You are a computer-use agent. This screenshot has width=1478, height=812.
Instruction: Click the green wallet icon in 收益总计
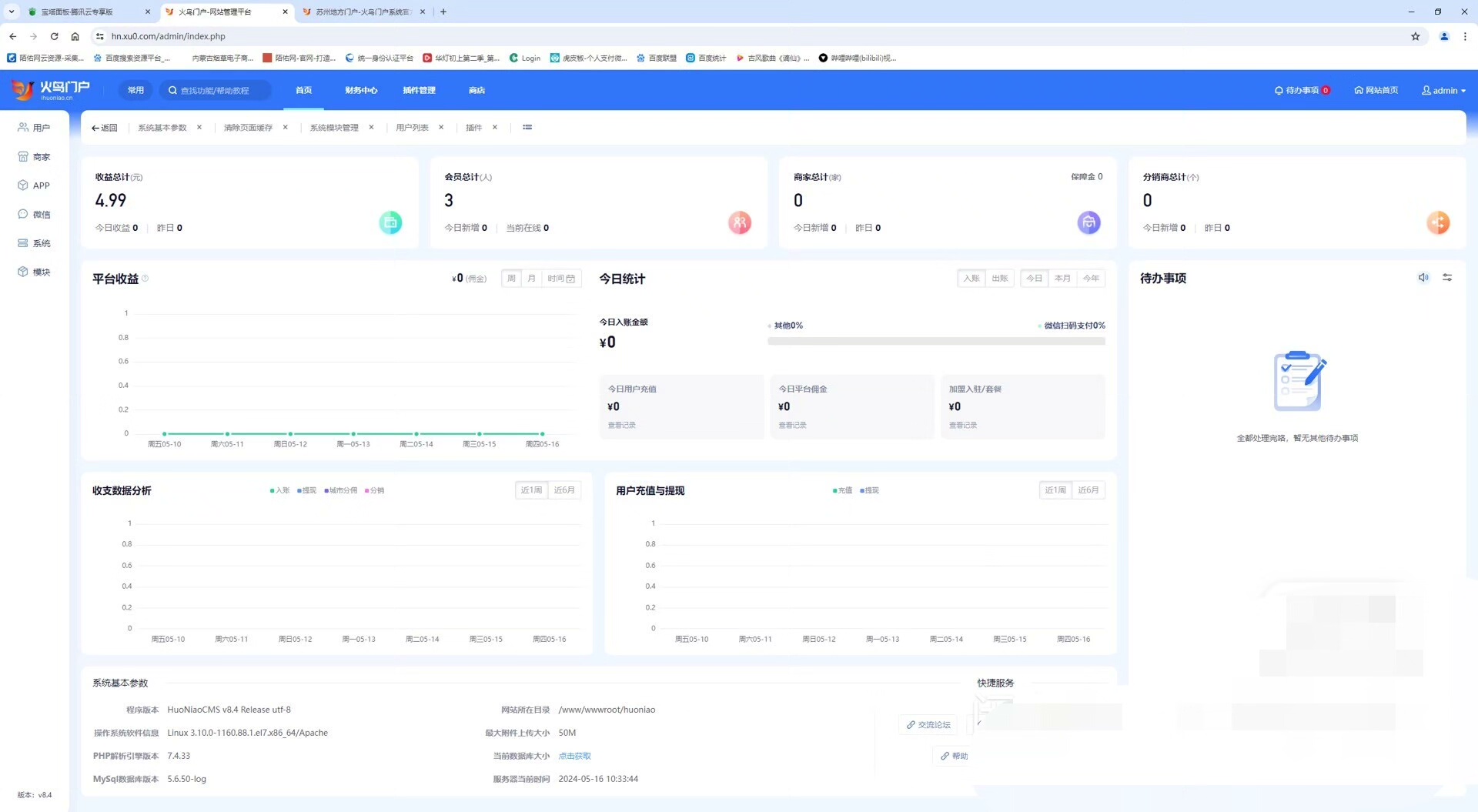pos(390,223)
